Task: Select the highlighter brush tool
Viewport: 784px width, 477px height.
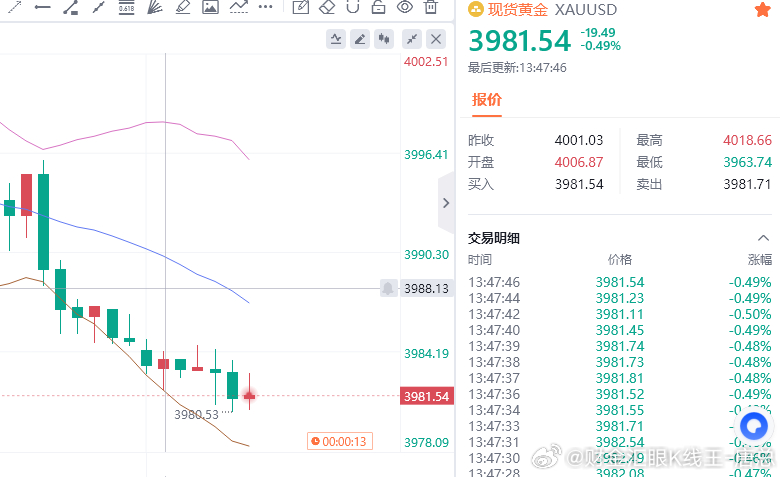Action: tap(182, 6)
